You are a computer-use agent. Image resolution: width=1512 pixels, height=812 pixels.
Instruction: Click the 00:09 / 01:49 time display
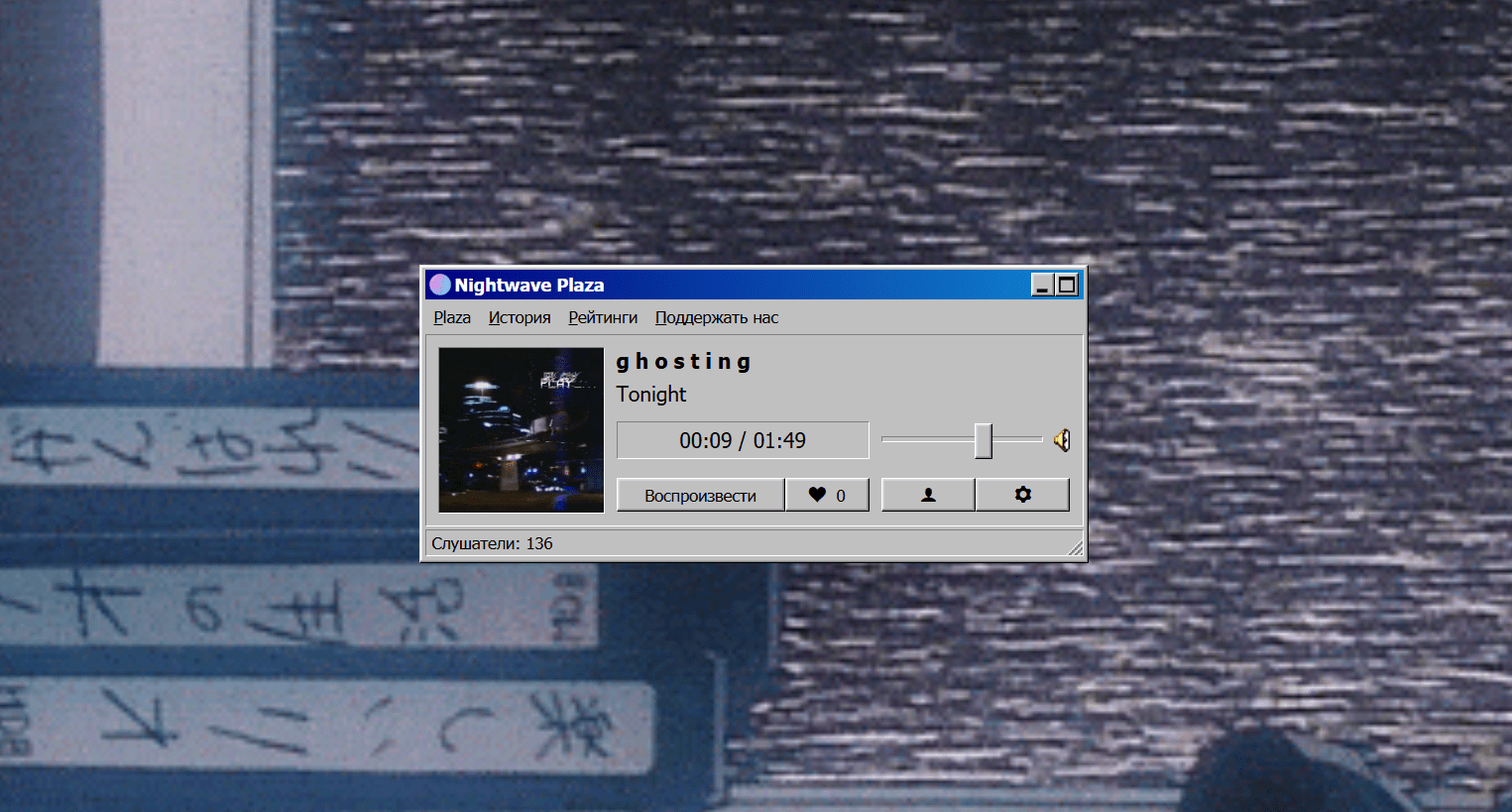pos(743,440)
